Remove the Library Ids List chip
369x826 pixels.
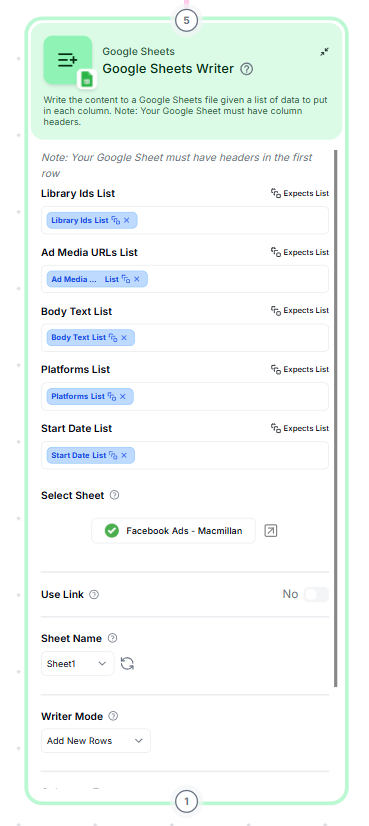(127, 220)
